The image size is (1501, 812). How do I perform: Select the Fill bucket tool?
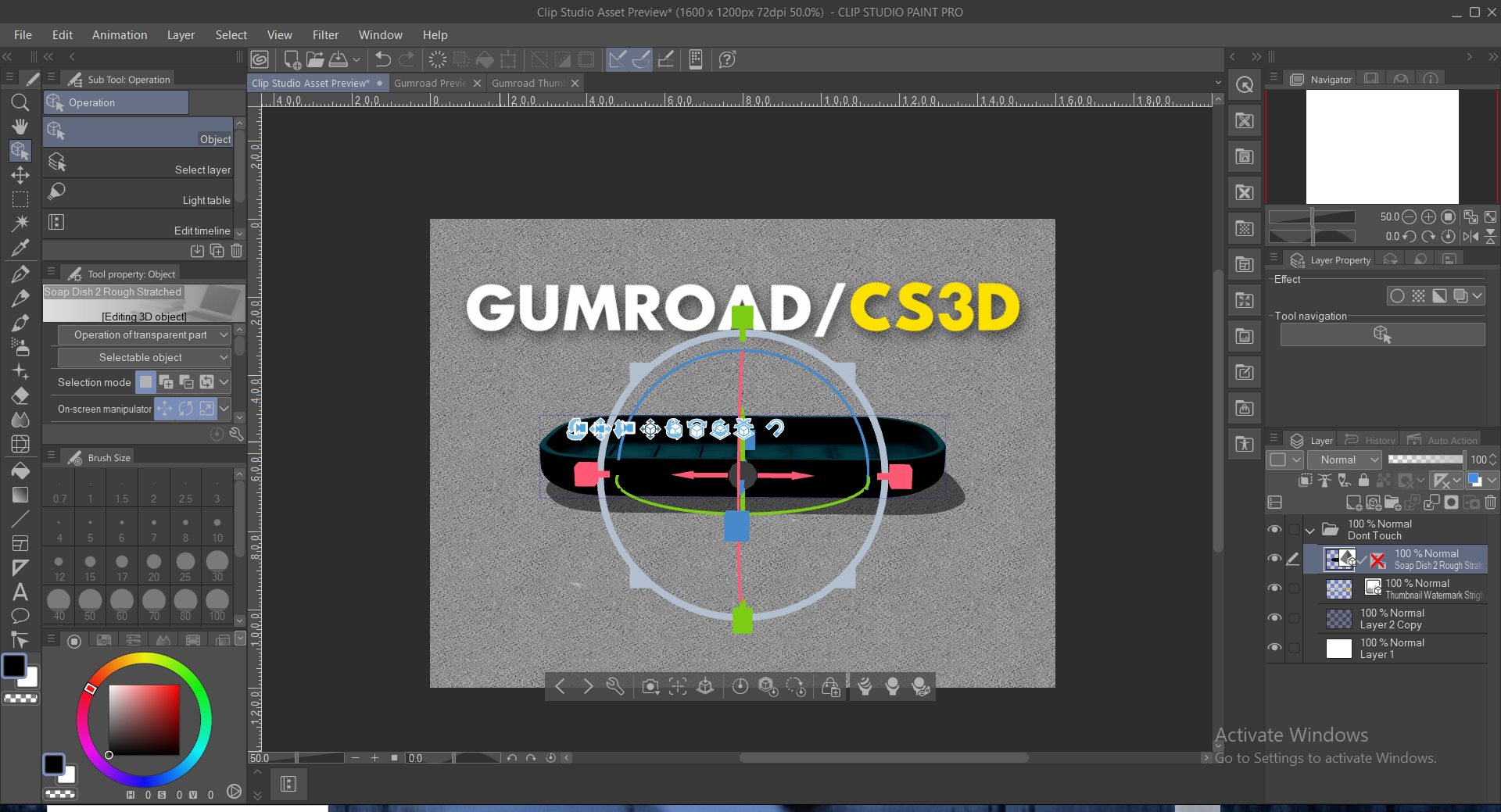coord(20,470)
